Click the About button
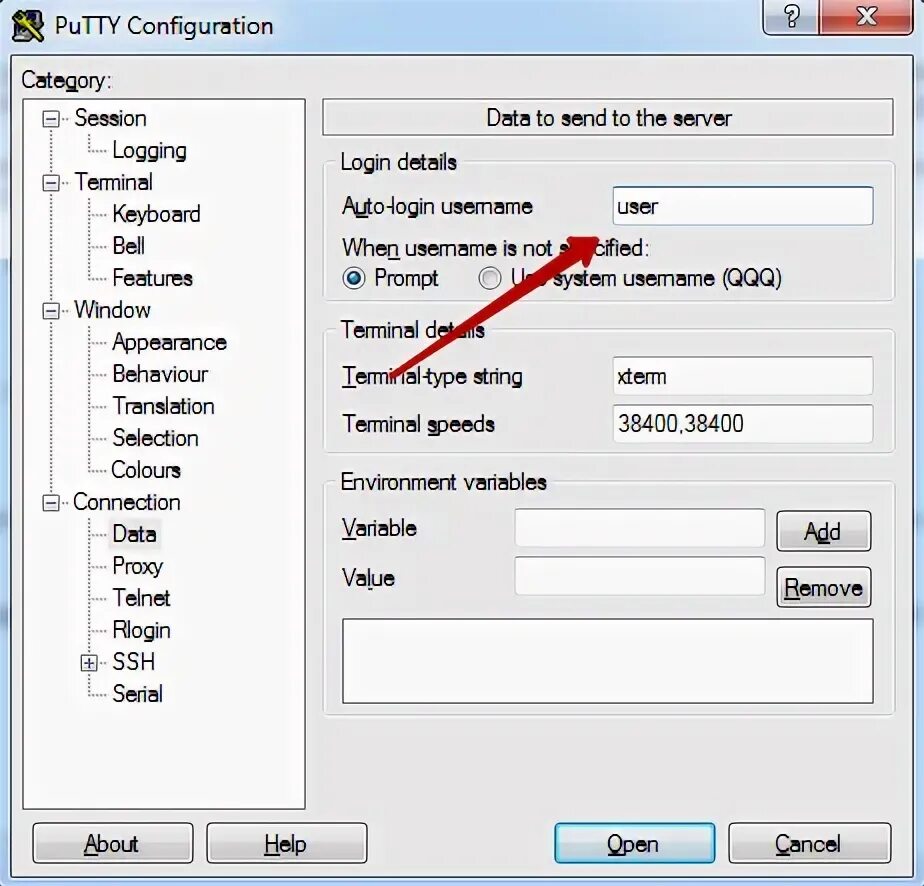The image size is (924, 886). 113,844
